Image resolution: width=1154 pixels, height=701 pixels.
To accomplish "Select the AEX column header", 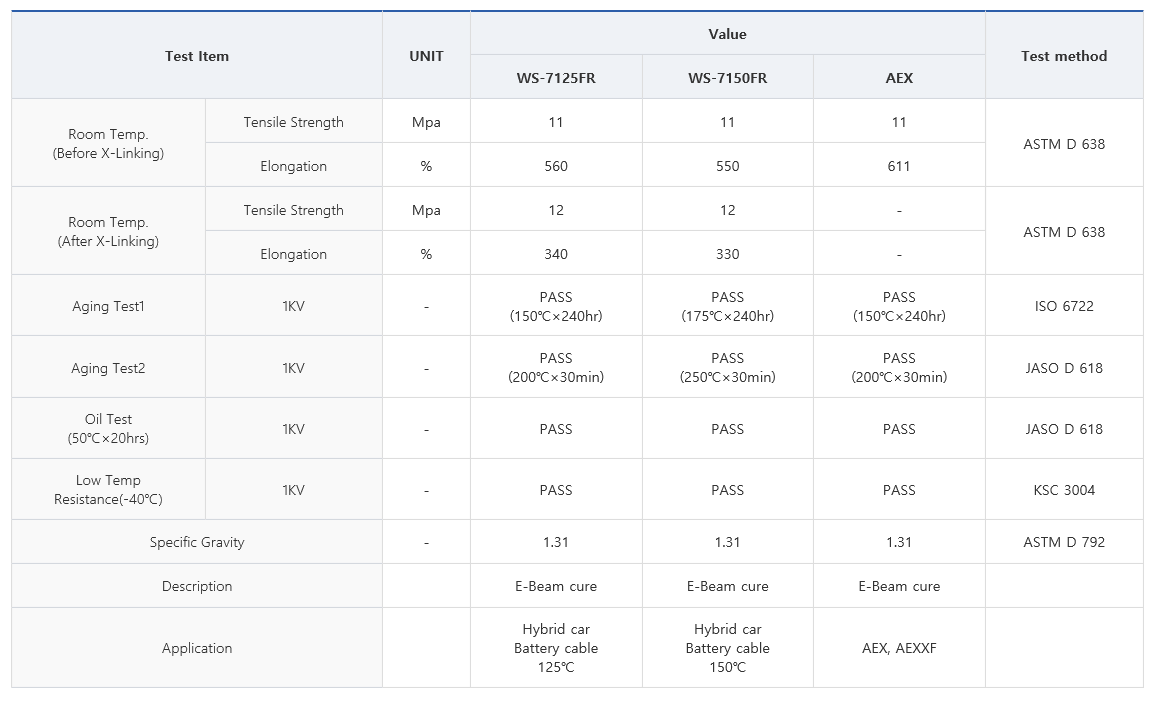I will click(899, 77).
